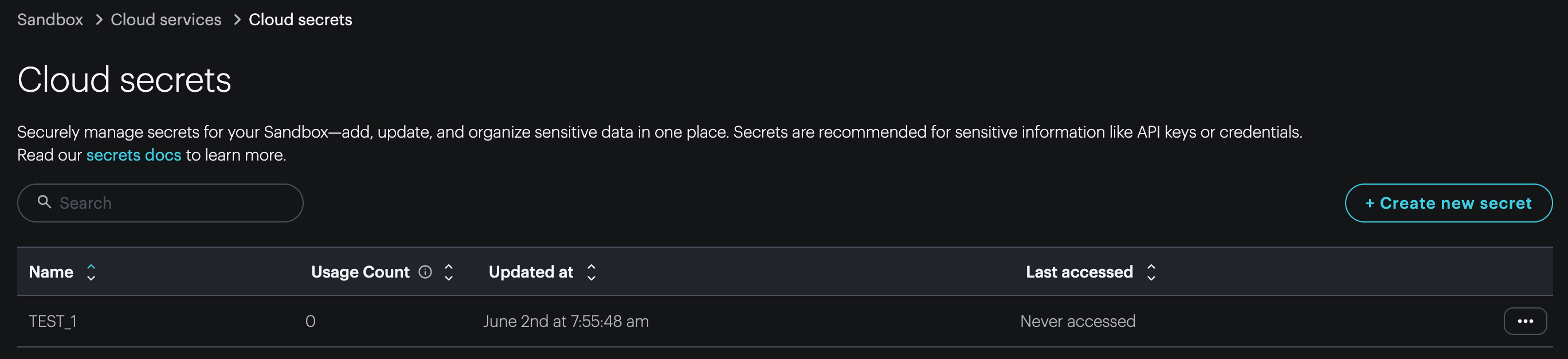Go to Sandbox in the breadcrumb
Screen dimensions: 1568x359
[50, 19]
